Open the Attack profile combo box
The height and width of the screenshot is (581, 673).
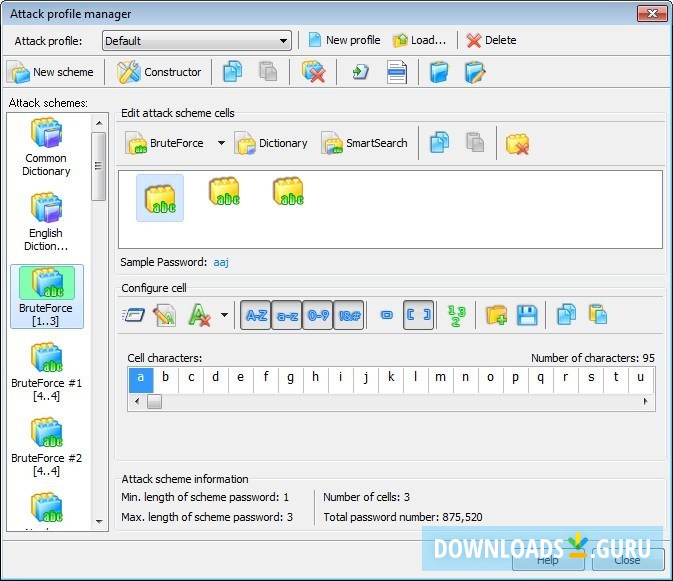click(197, 41)
